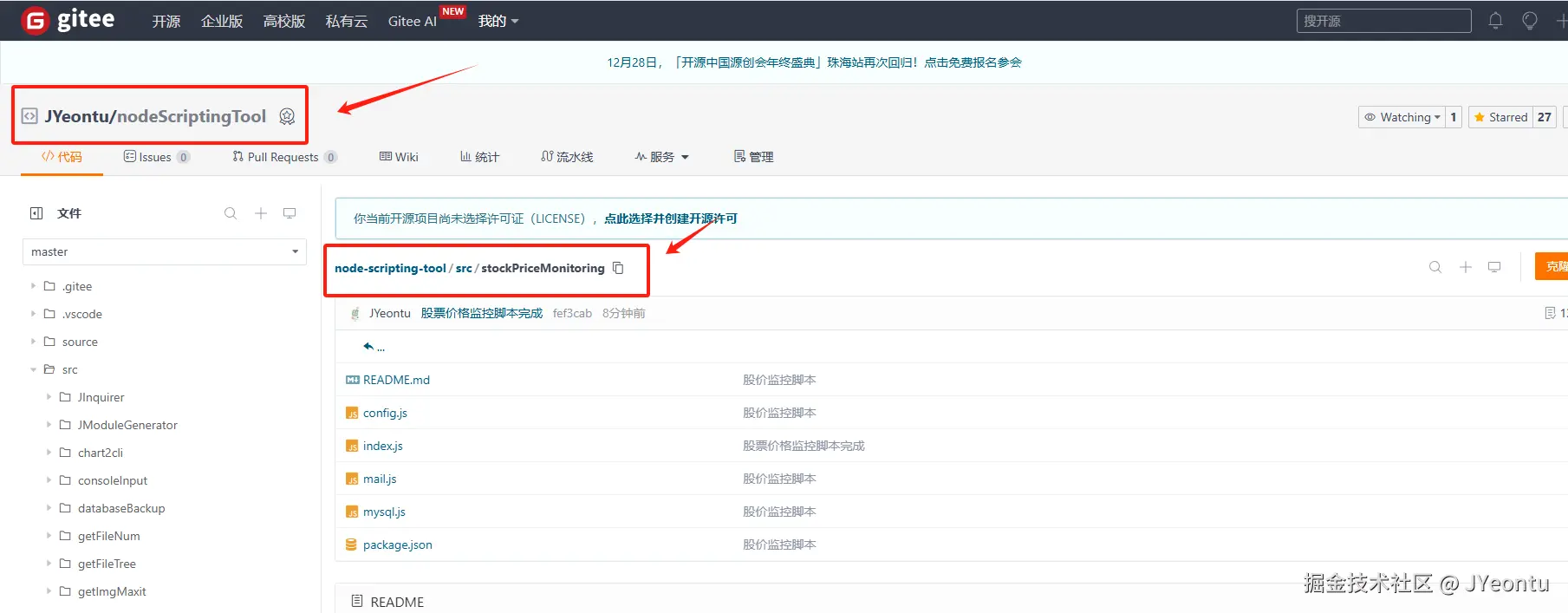Viewport: 1568px width, 613px height.
Task: Click the orange clone button
Action: click(x=1552, y=266)
